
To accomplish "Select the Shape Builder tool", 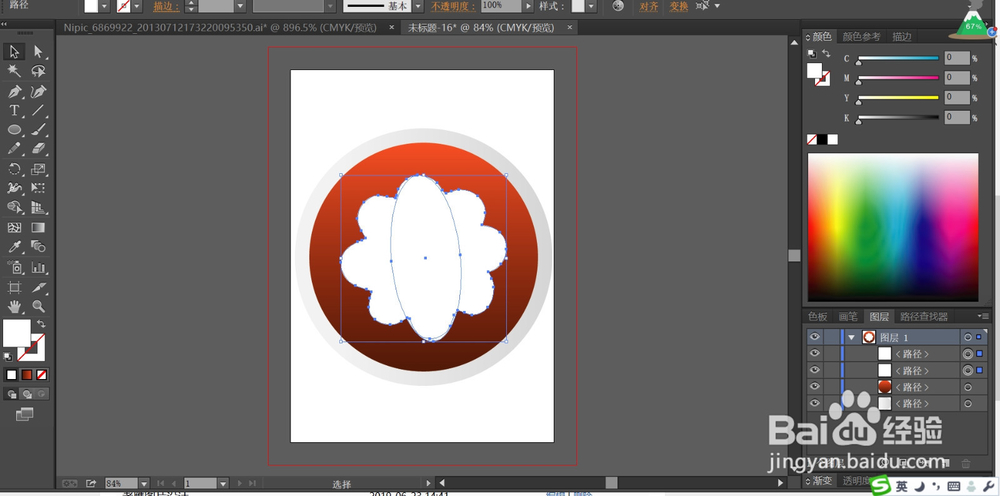I will [x=14, y=207].
